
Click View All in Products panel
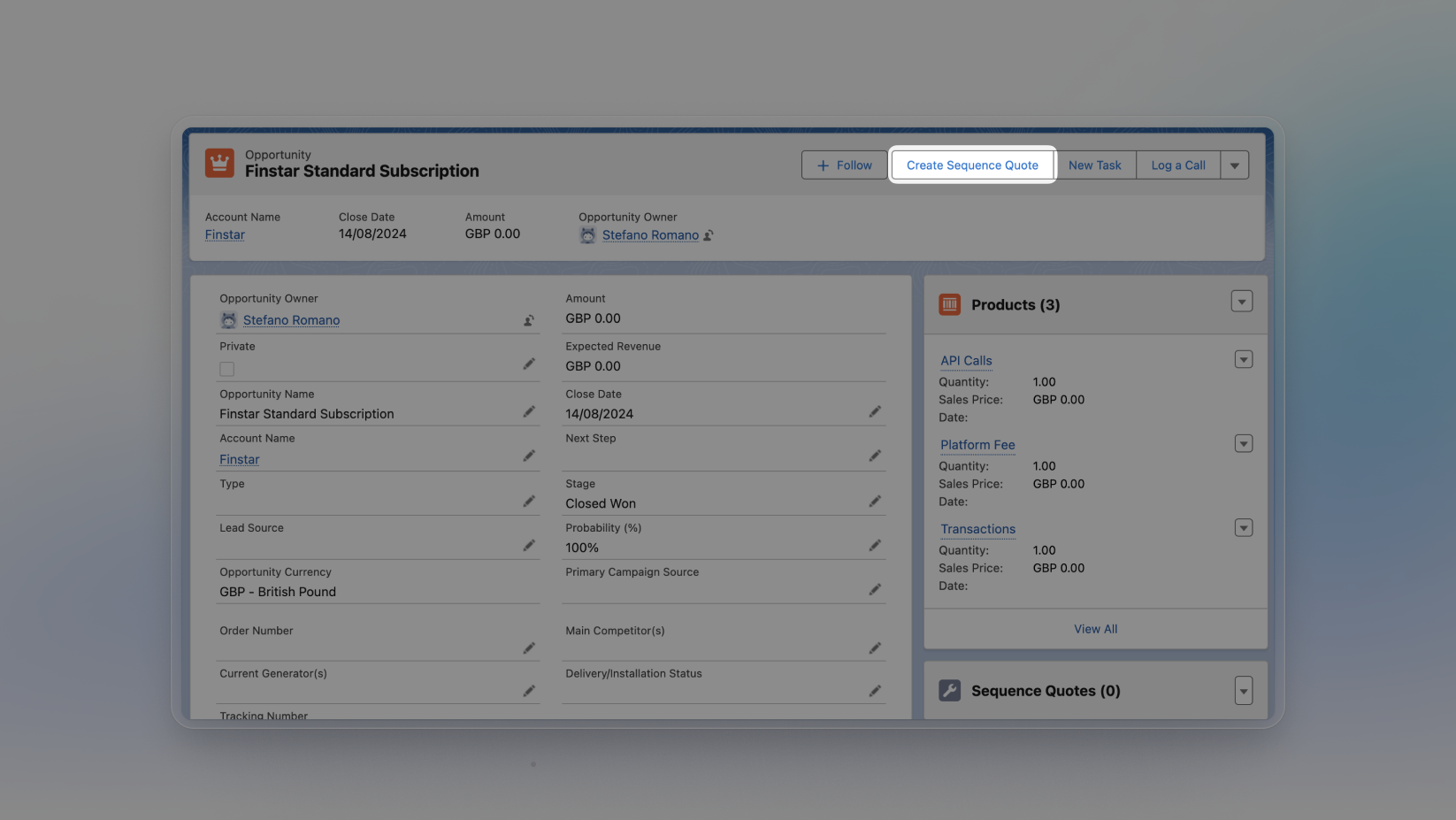[x=1096, y=629]
